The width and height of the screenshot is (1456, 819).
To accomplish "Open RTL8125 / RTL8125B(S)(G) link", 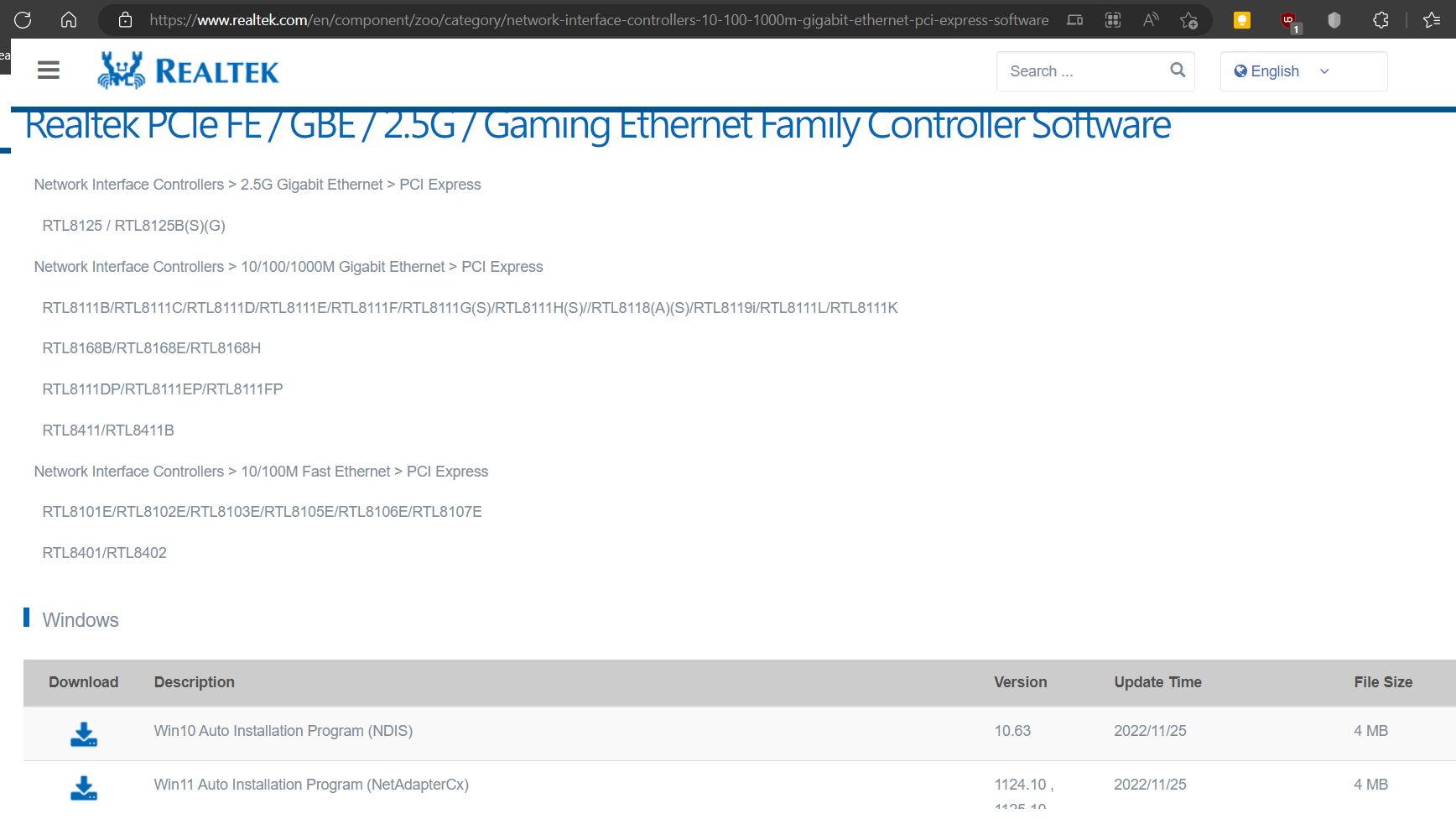I will point(134,226).
